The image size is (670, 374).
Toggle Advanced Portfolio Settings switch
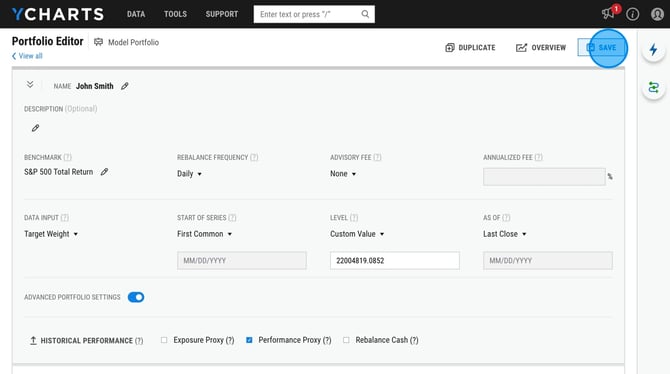tap(136, 297)
